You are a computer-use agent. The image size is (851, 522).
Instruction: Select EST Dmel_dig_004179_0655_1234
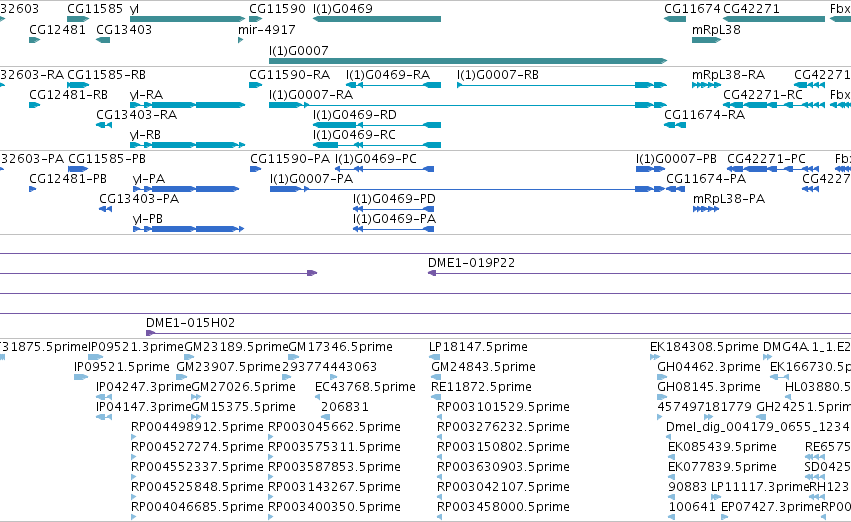pos(758,427)
